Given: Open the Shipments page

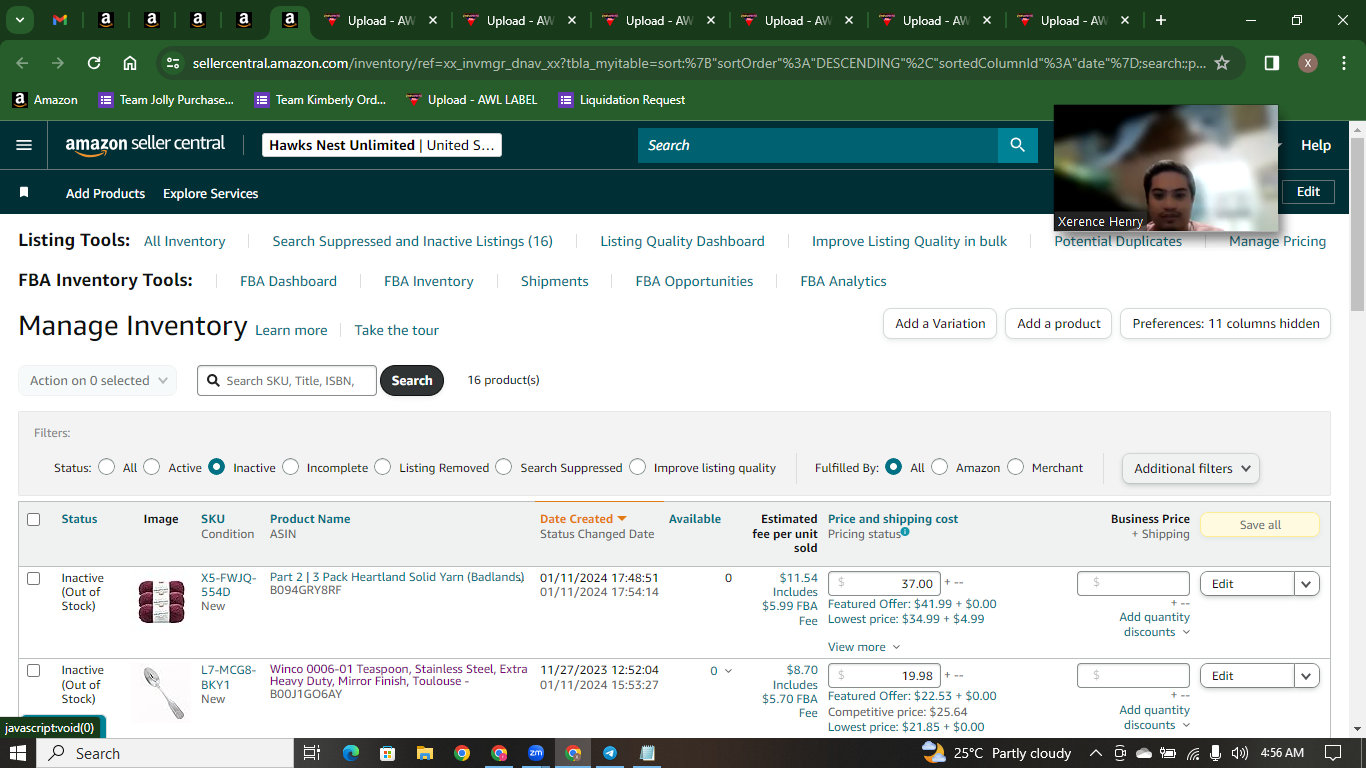Looking at the screenshot, I should pos(555,281).
